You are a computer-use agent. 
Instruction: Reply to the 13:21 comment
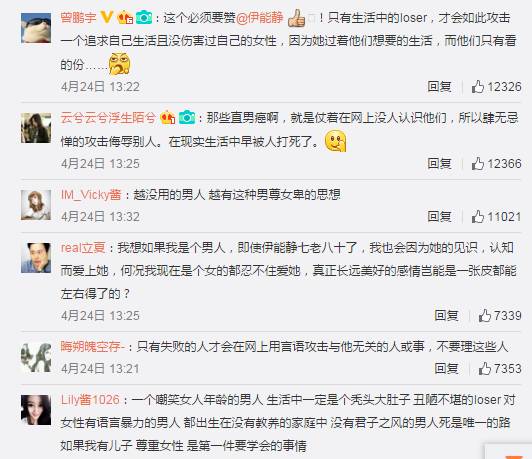coord(446,369)
